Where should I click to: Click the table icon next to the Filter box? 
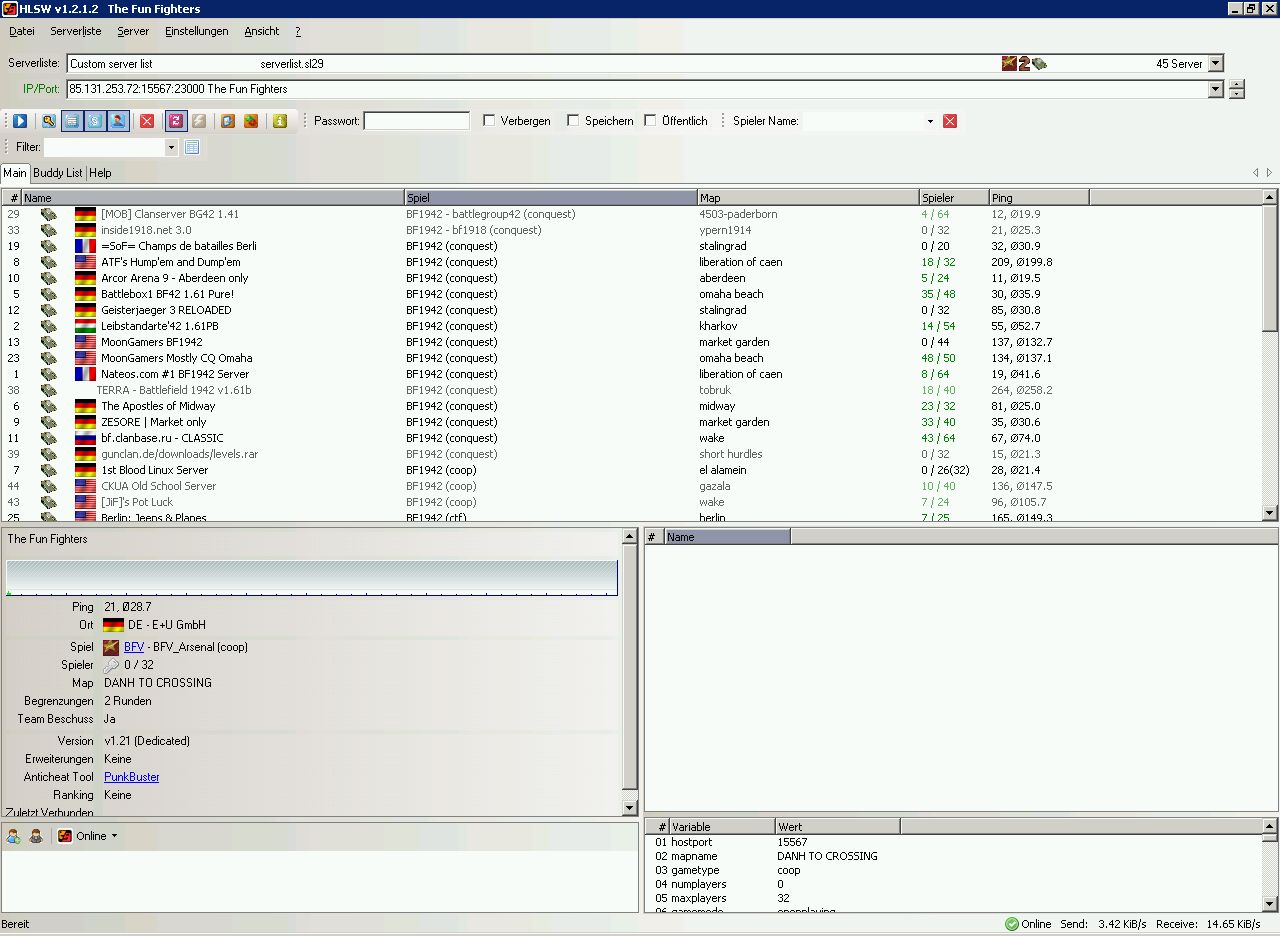click(192, 147)
